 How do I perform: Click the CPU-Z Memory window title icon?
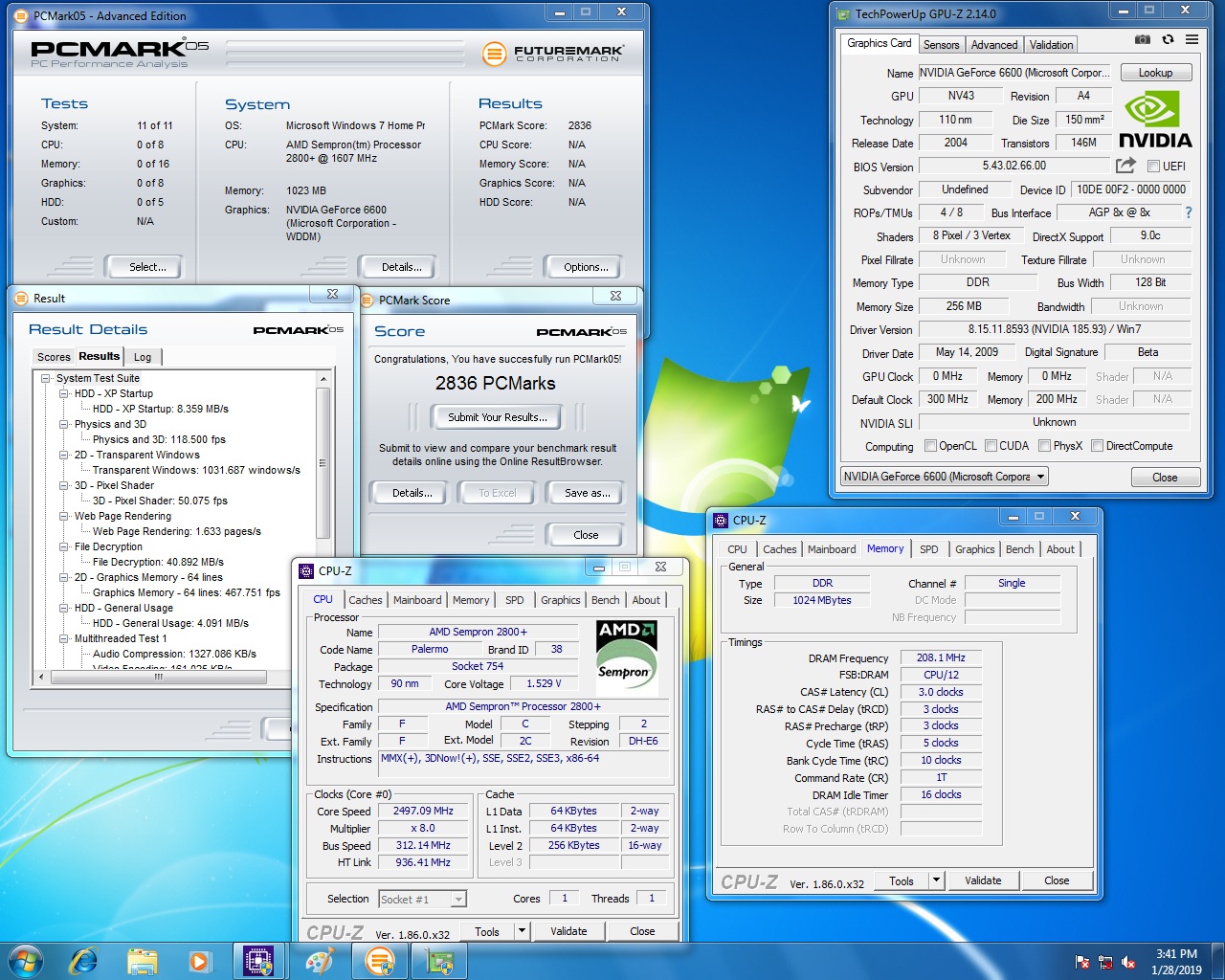point(721,520)
